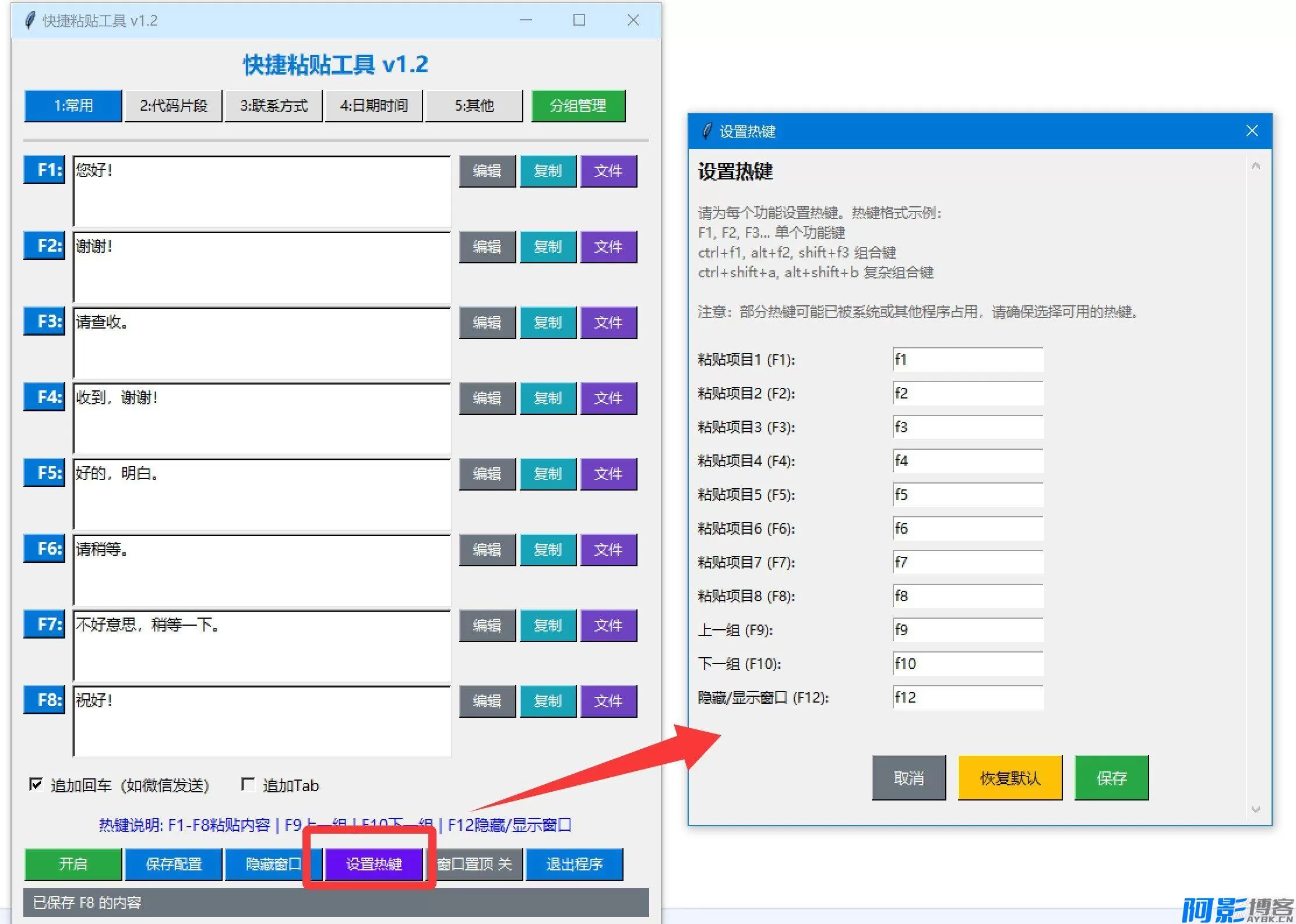Cancel the hotkey dialog with 取消

(908, 778)
